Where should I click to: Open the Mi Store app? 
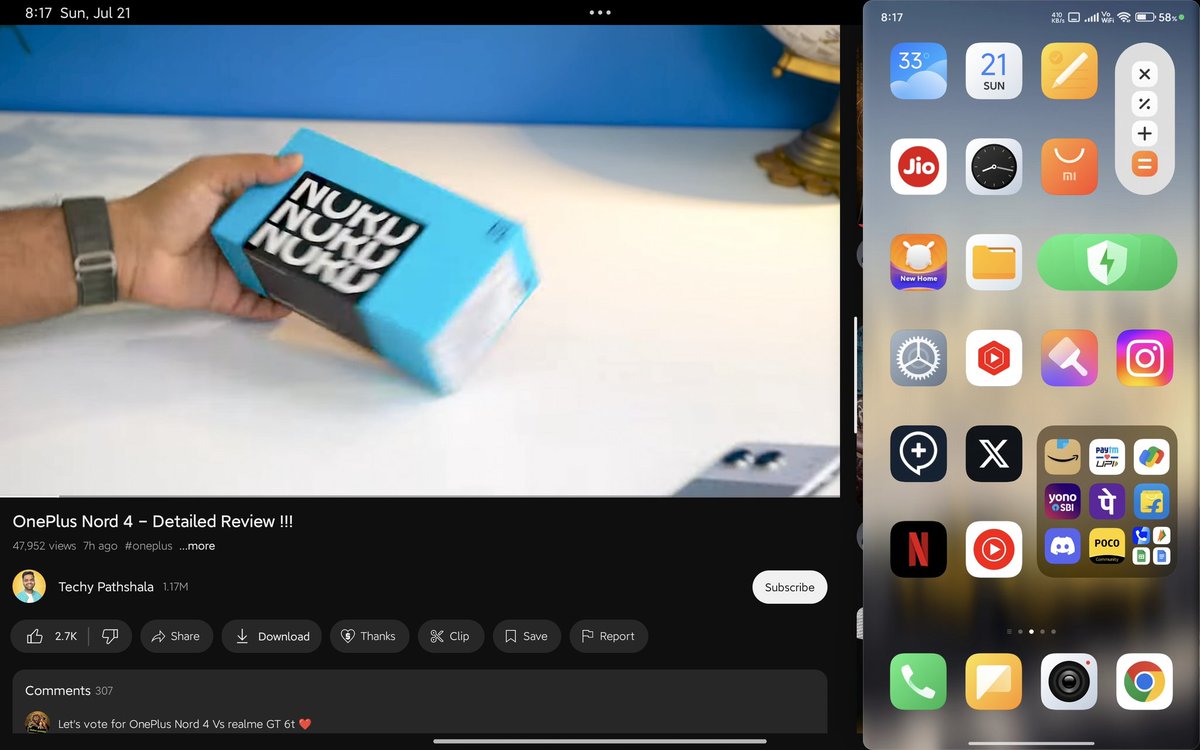point(1069,166)
